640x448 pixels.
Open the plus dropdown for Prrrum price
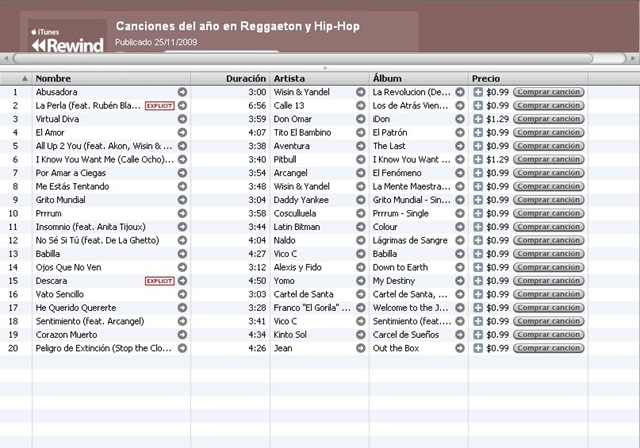(478, 213)
